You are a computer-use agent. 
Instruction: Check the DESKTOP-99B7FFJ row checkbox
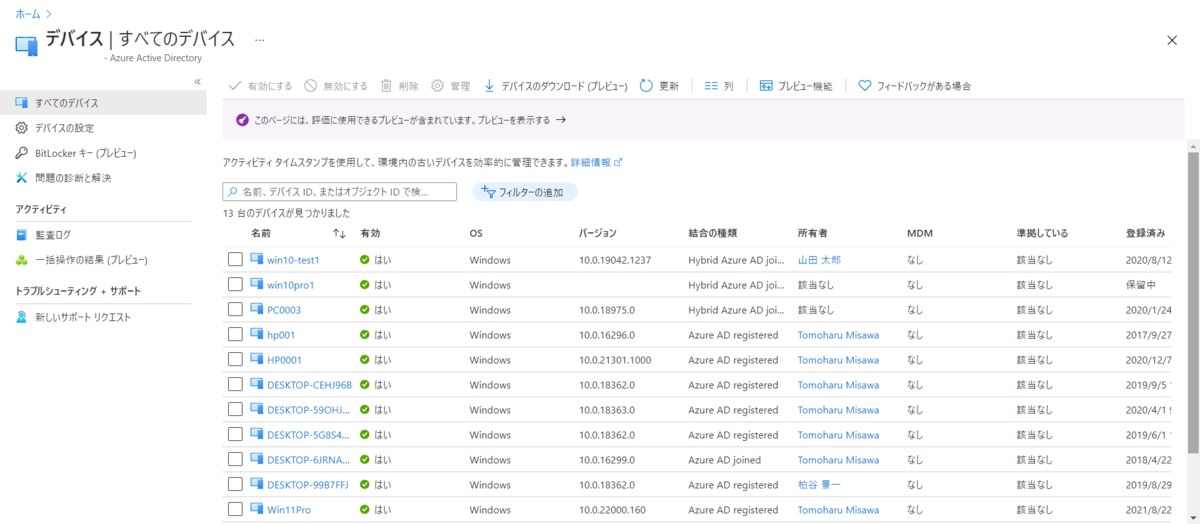[x=235, y=484]
